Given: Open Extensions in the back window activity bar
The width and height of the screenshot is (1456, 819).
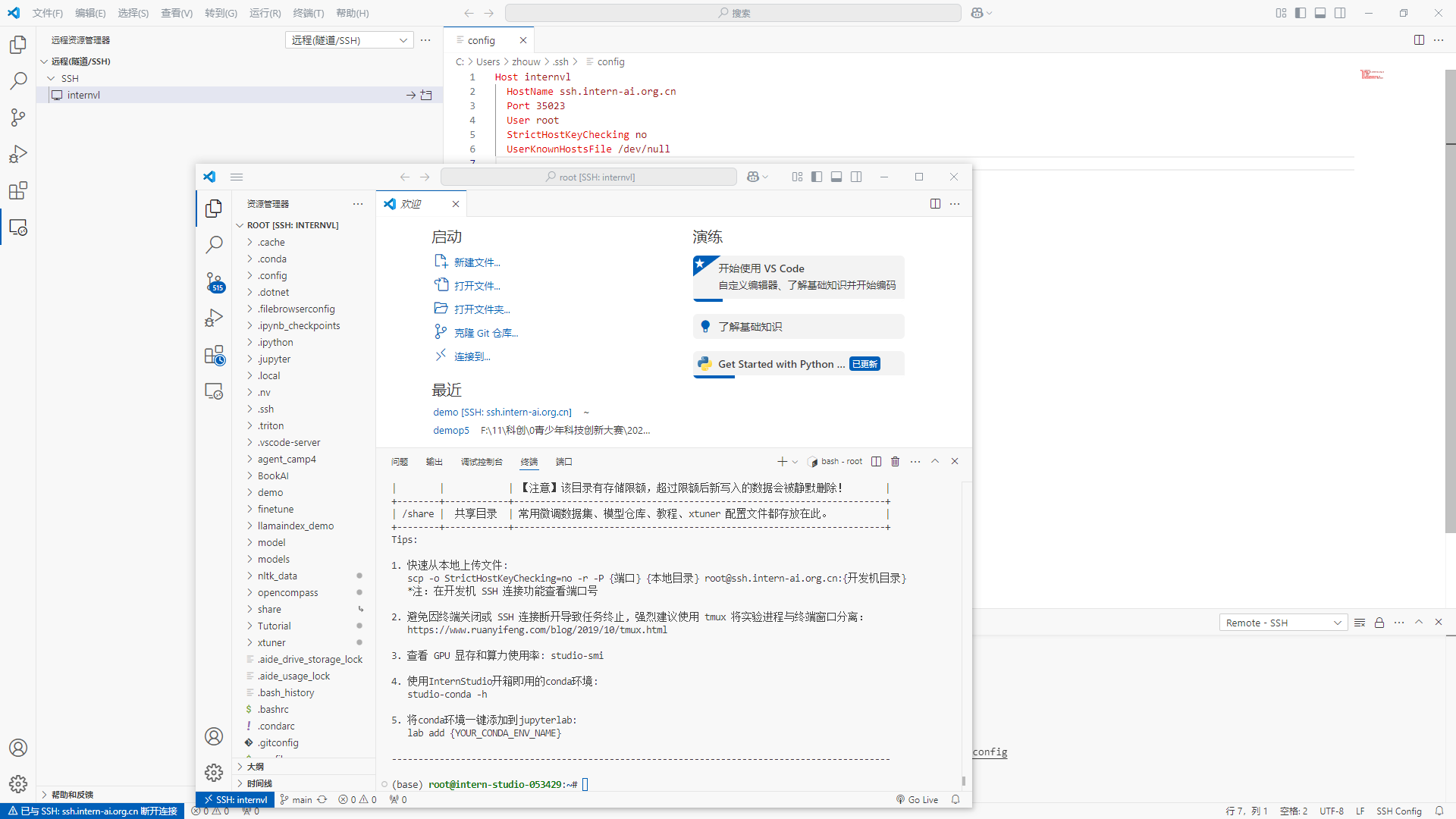Looking at the screenshot, I should [18, 190].
